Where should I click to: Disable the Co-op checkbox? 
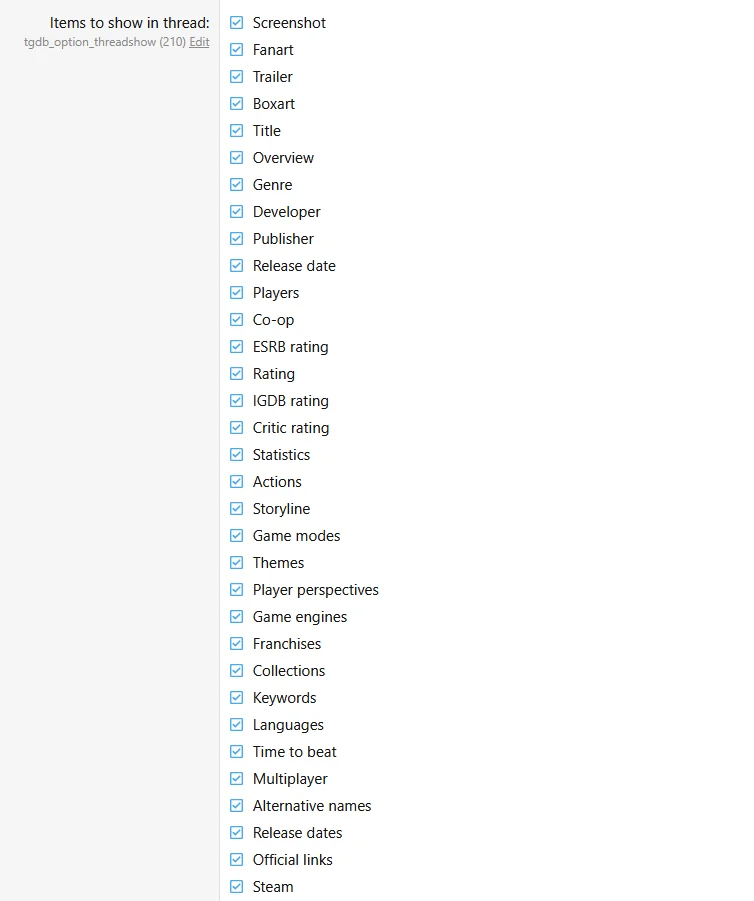236,319
